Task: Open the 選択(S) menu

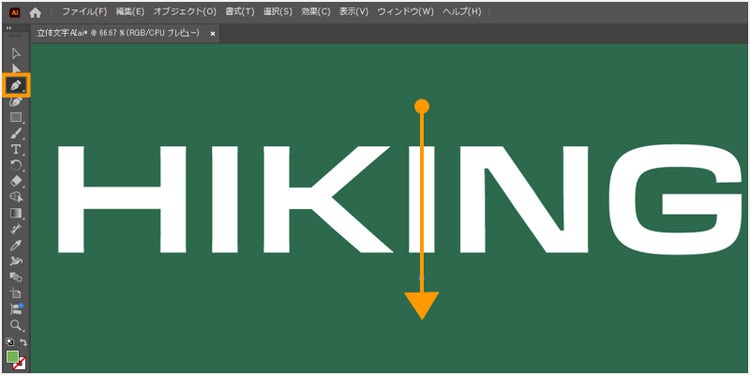Action: [x=277, y=12]
